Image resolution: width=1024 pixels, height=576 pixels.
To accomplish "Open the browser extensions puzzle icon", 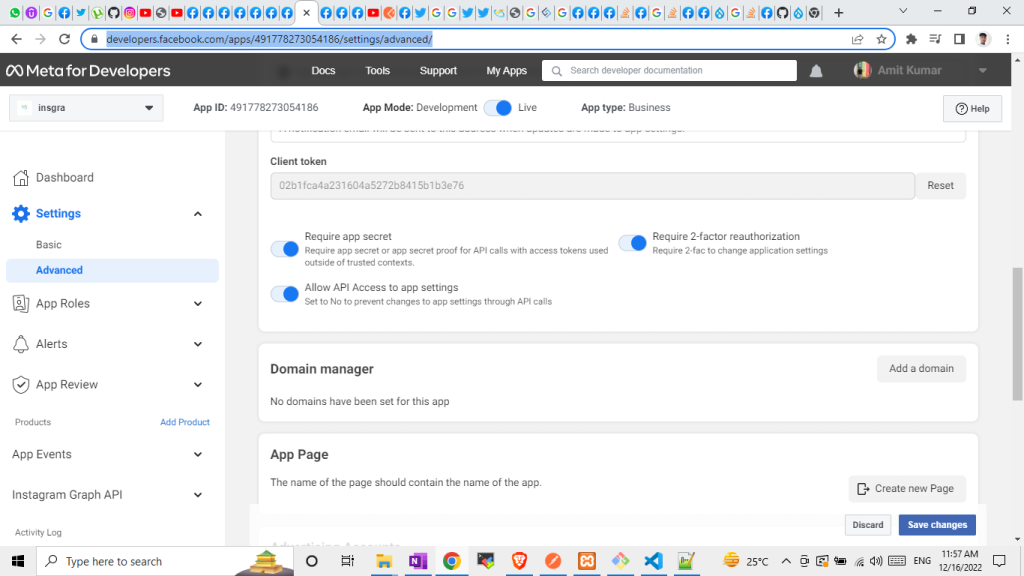I will tap(911, 39).
